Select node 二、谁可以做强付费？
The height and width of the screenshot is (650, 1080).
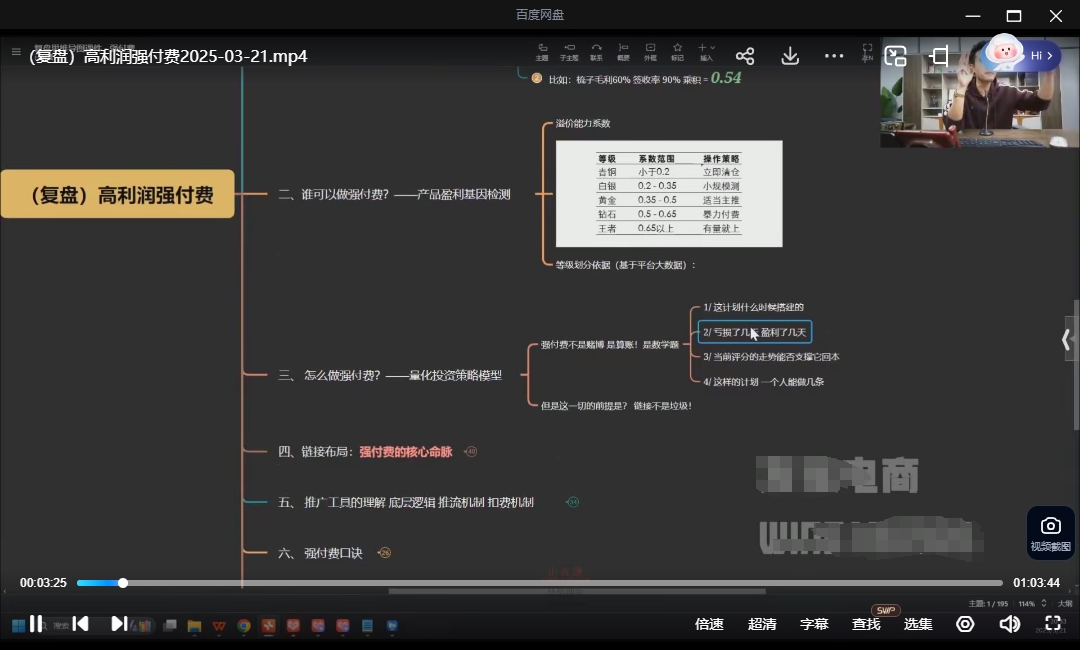point(394,194)
